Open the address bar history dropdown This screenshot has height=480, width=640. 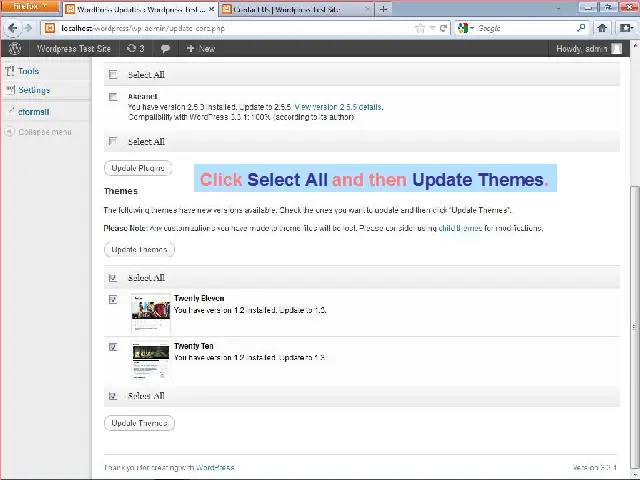(432, 28)
